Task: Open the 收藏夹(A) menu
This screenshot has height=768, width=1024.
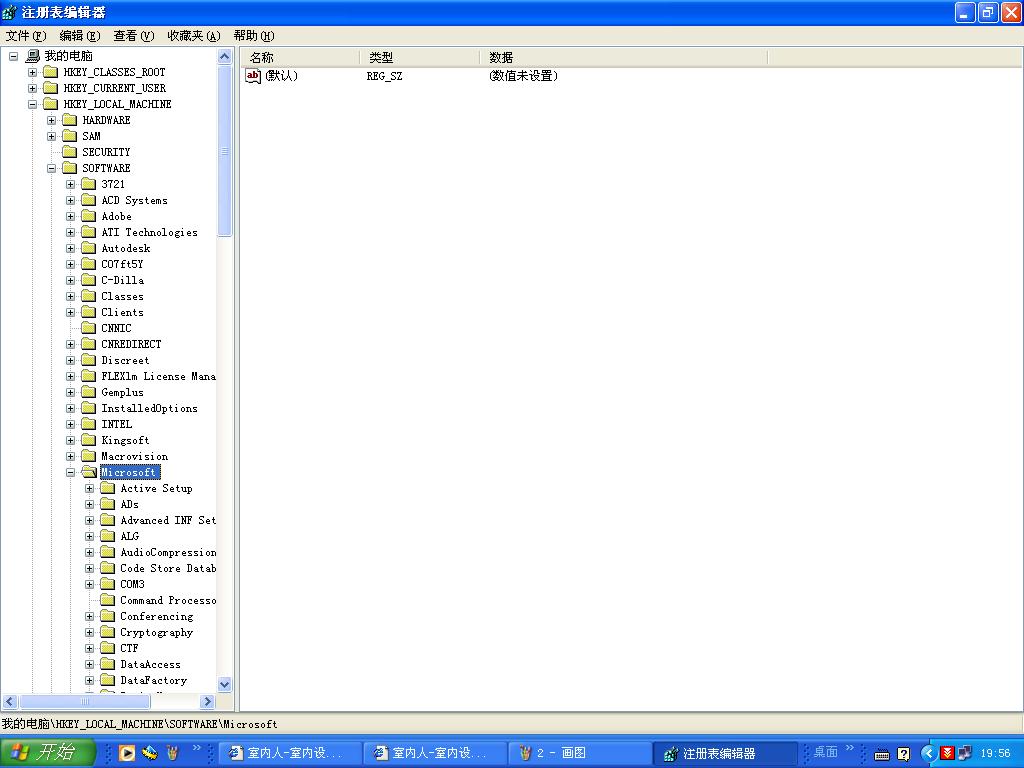Action: point(194,36)
